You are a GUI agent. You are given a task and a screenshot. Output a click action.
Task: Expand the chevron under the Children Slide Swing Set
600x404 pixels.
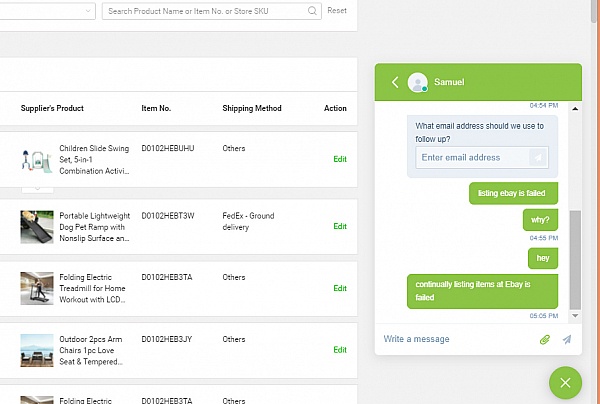pos(37,187)
